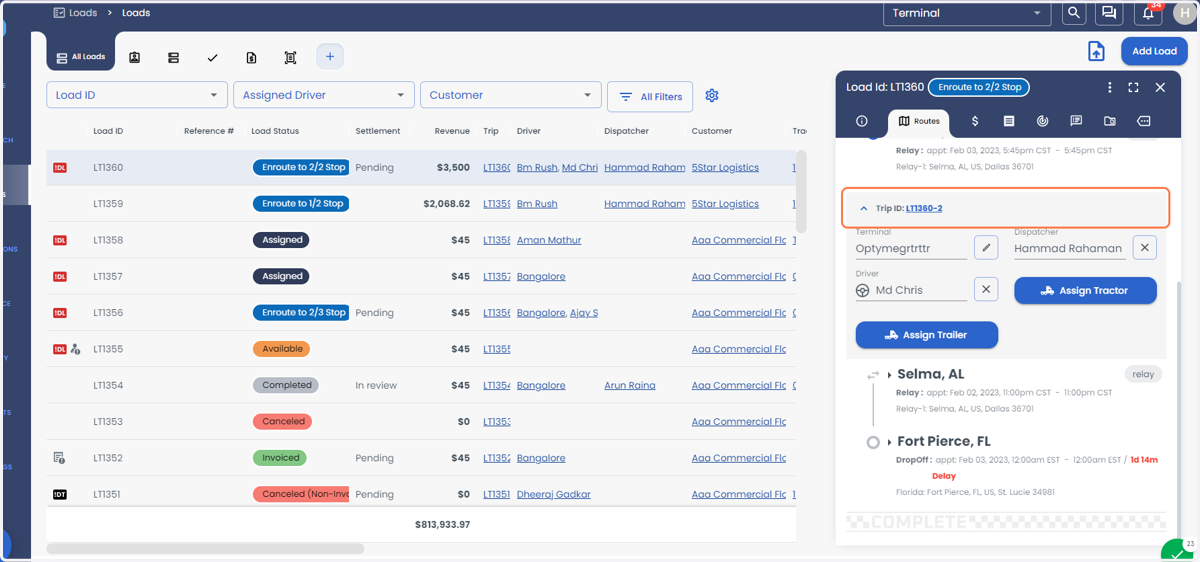1200x562 pixels.
Task: Open the chat messages icon
Action: click(1108, 13)
